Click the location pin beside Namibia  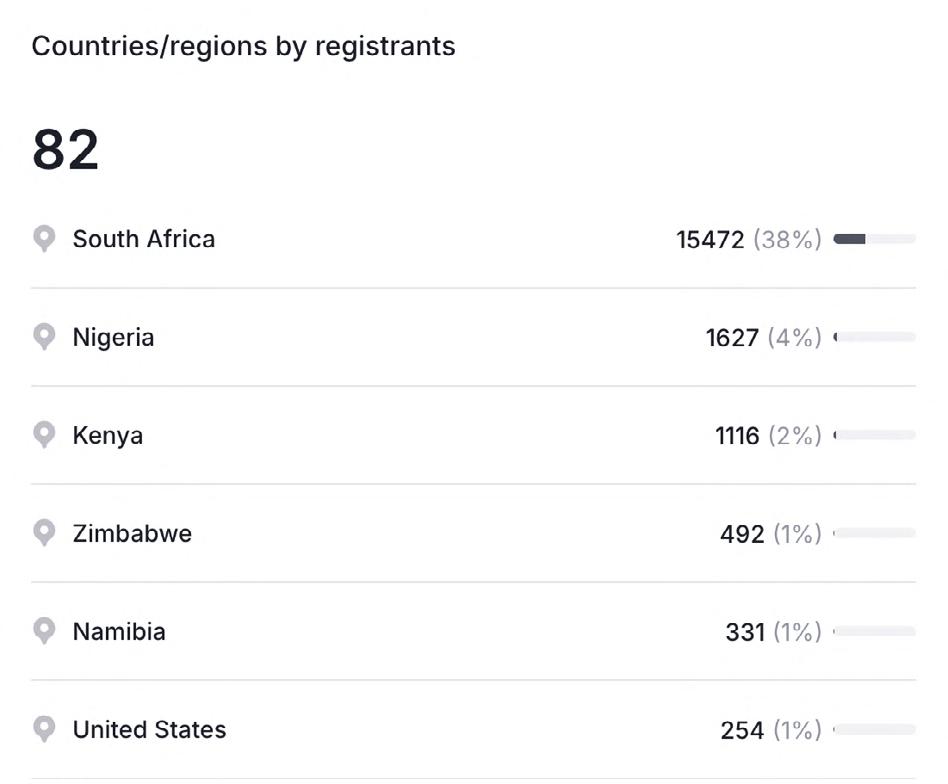[x=44, y=631]
